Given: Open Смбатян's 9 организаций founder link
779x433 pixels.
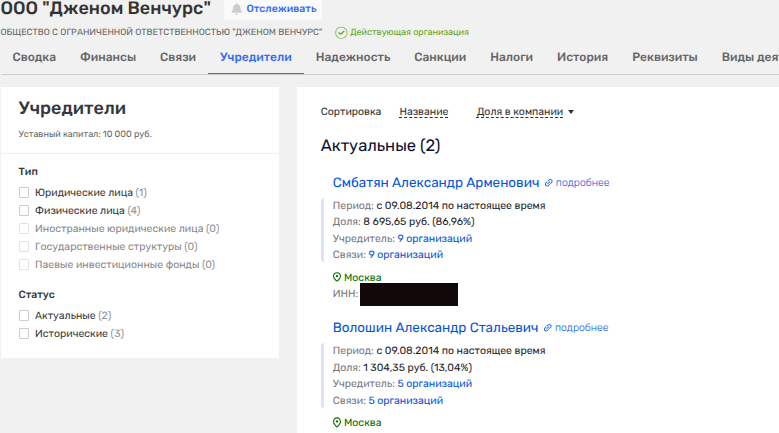Looking at the screenshot, I should 434,239.
